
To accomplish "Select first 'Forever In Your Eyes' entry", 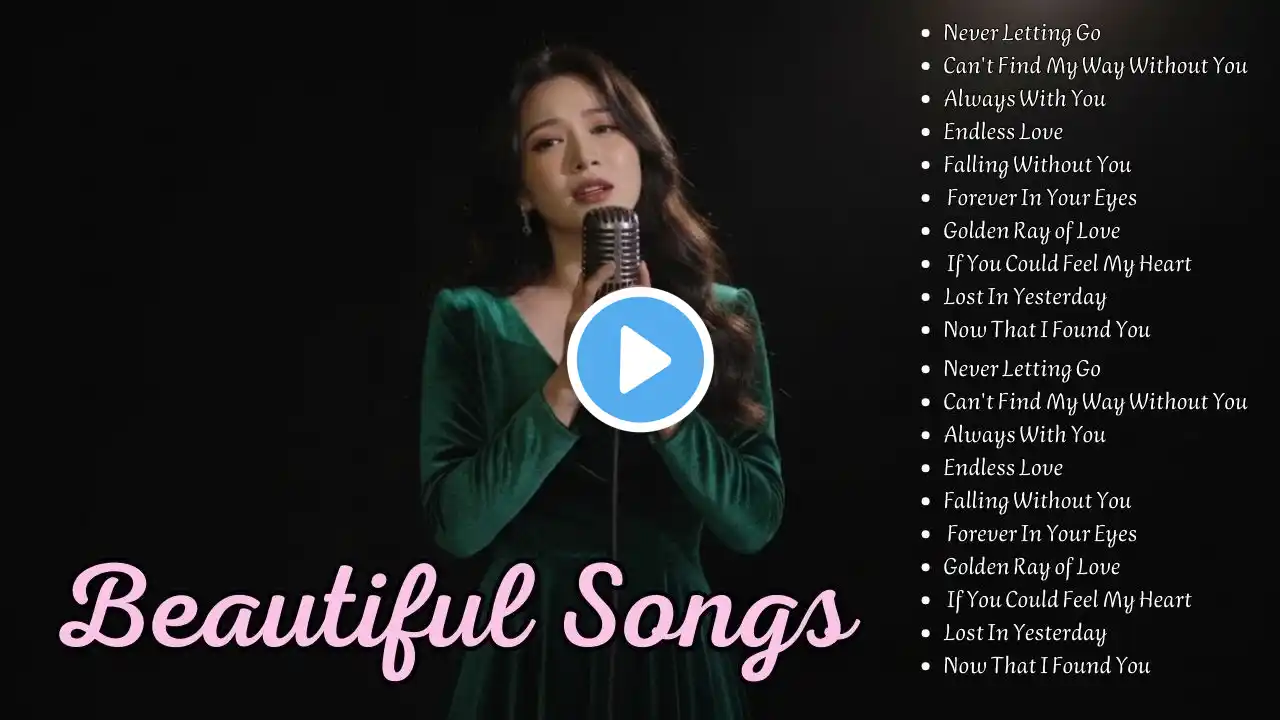I will pos(1042,198).
